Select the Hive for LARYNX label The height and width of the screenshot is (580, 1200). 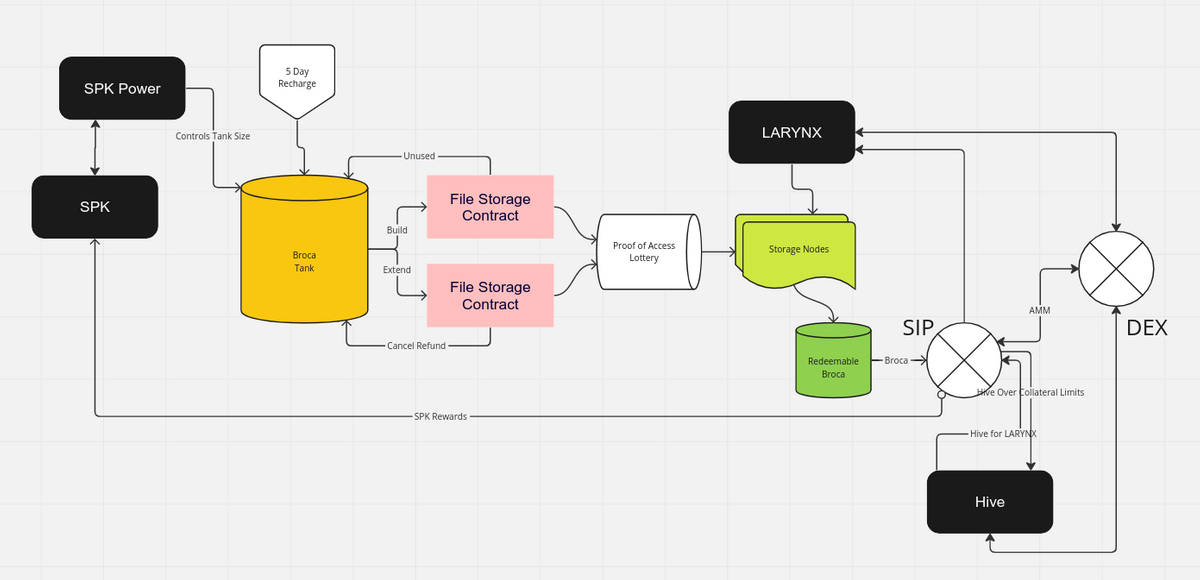(1002, 433)
